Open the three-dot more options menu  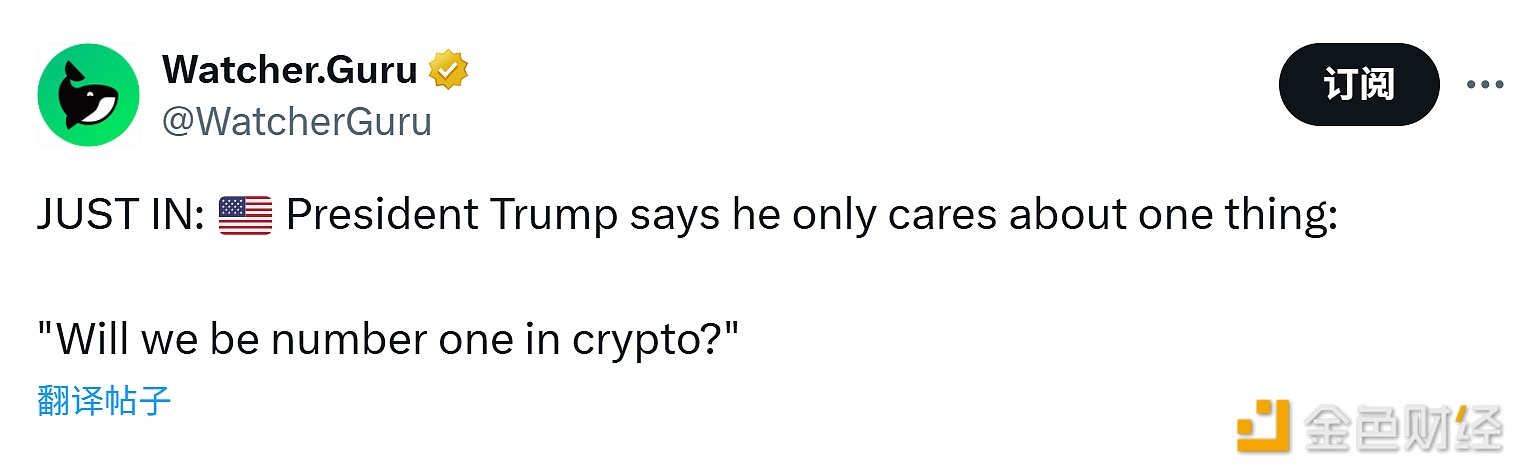pos(1484,85)
